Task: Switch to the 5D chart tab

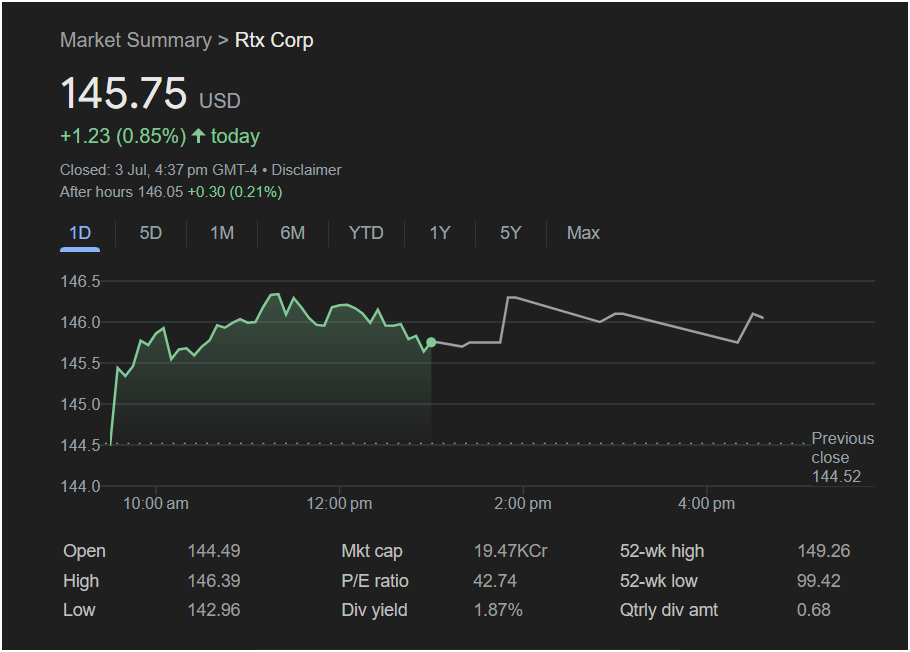Action: (x=150, y=233)
